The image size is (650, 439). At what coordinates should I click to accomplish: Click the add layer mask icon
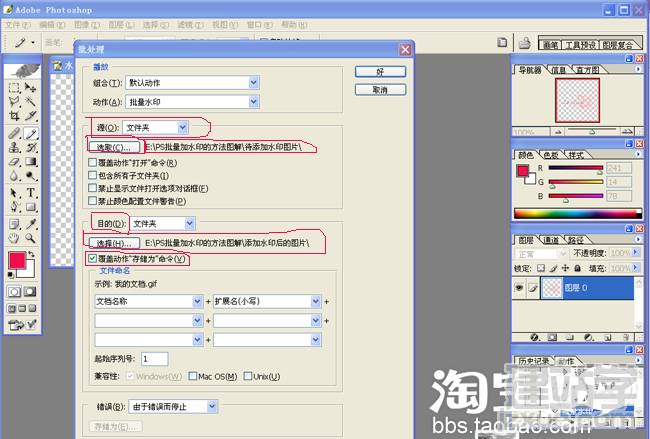(x=552, y=337)
